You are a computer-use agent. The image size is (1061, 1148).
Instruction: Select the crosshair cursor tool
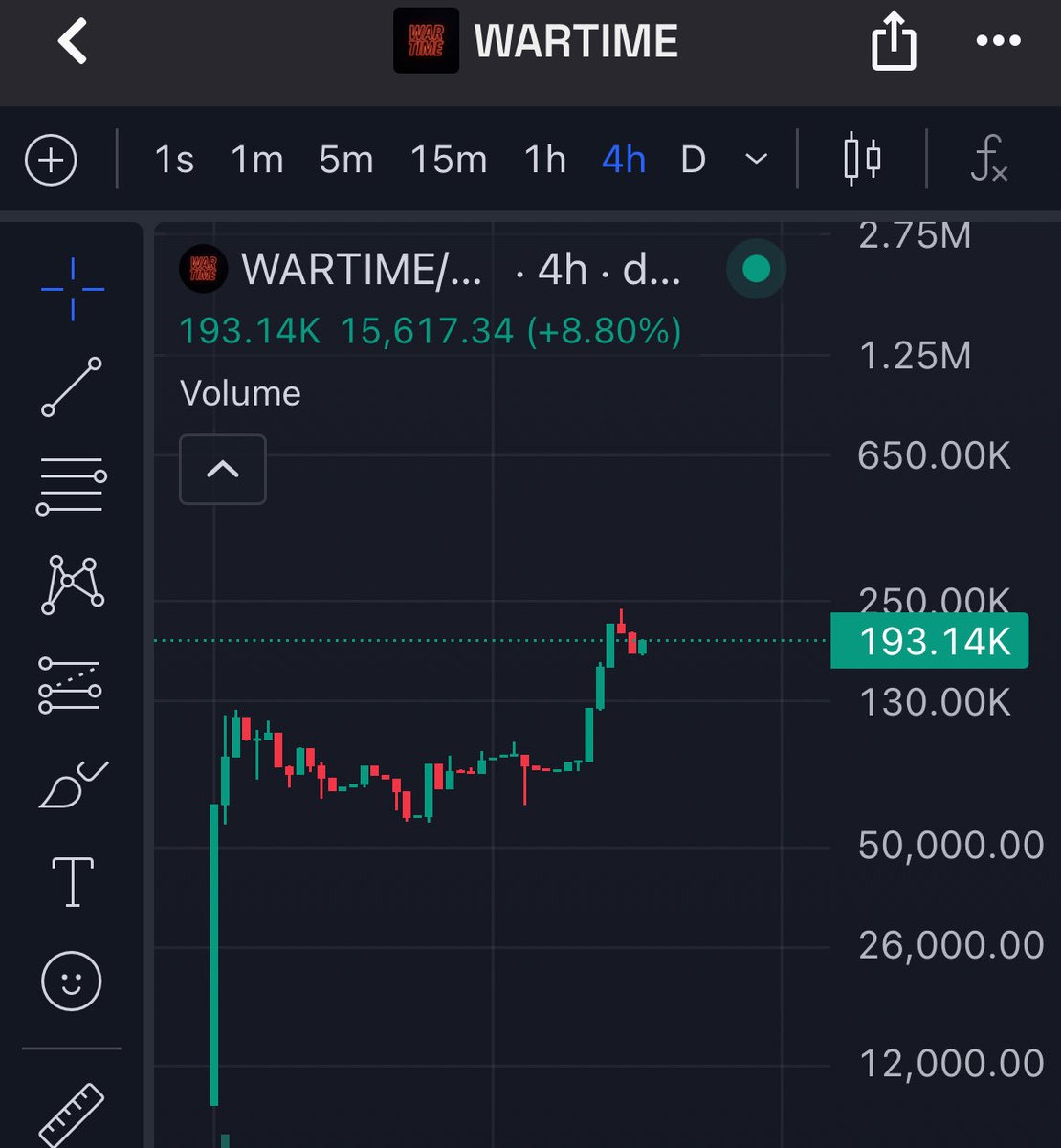(x=73, y=288)
